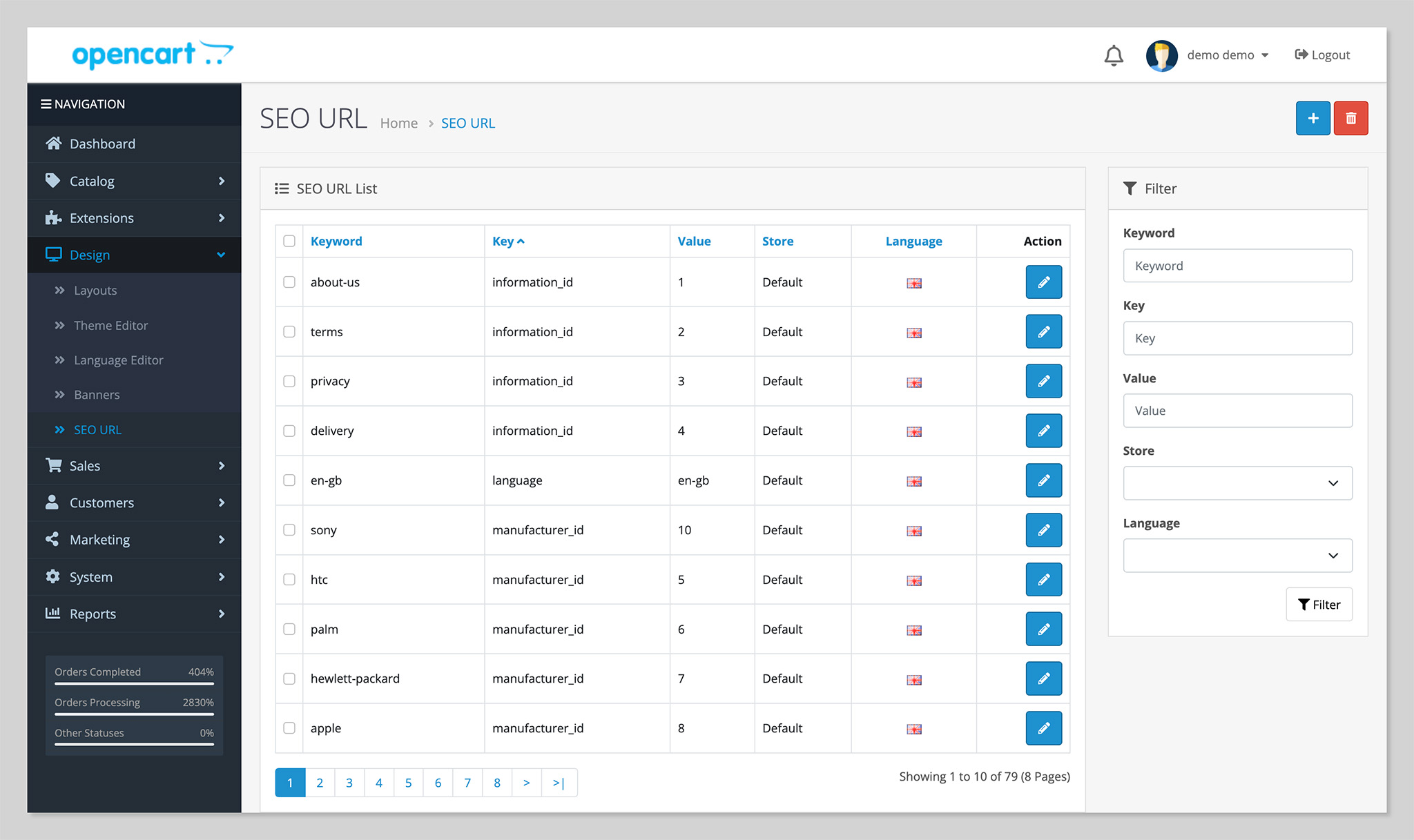
Task: Click the notifications bell icon
Action: (1113, 55)
